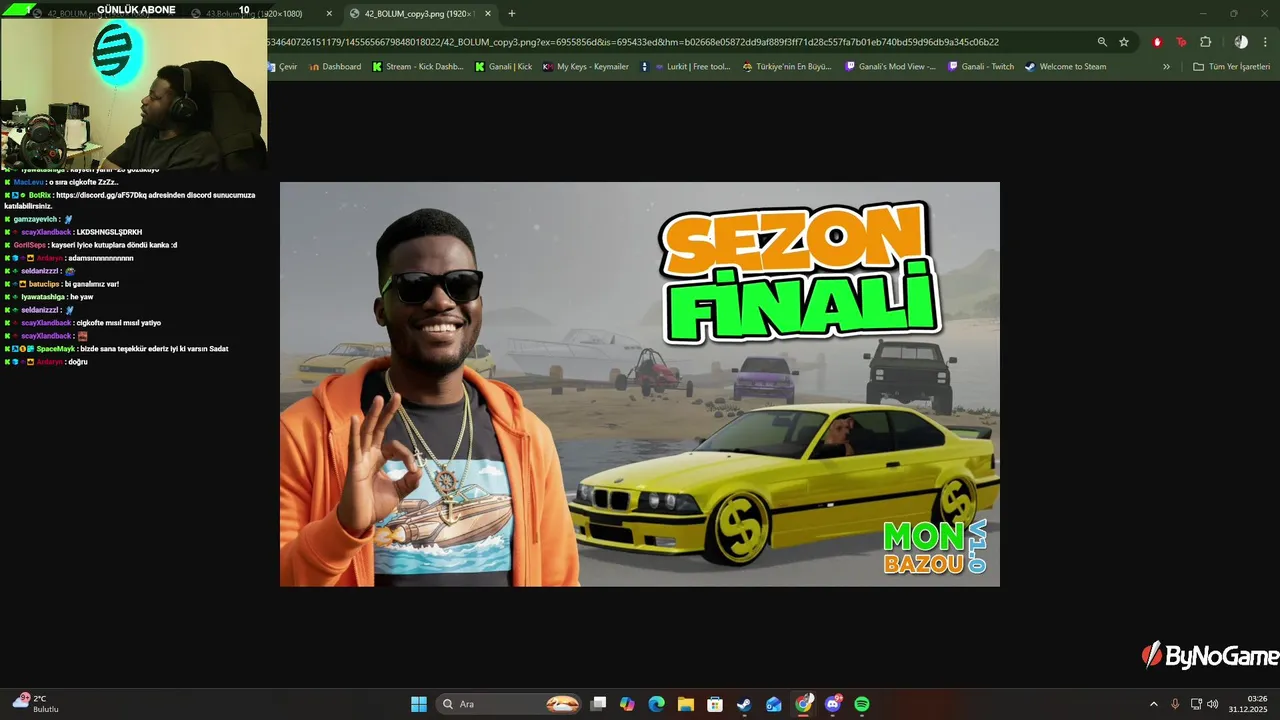Open the Çevir bookmark
The height and width of the screenshot is (720, 1280).
(x=283, y=67)
